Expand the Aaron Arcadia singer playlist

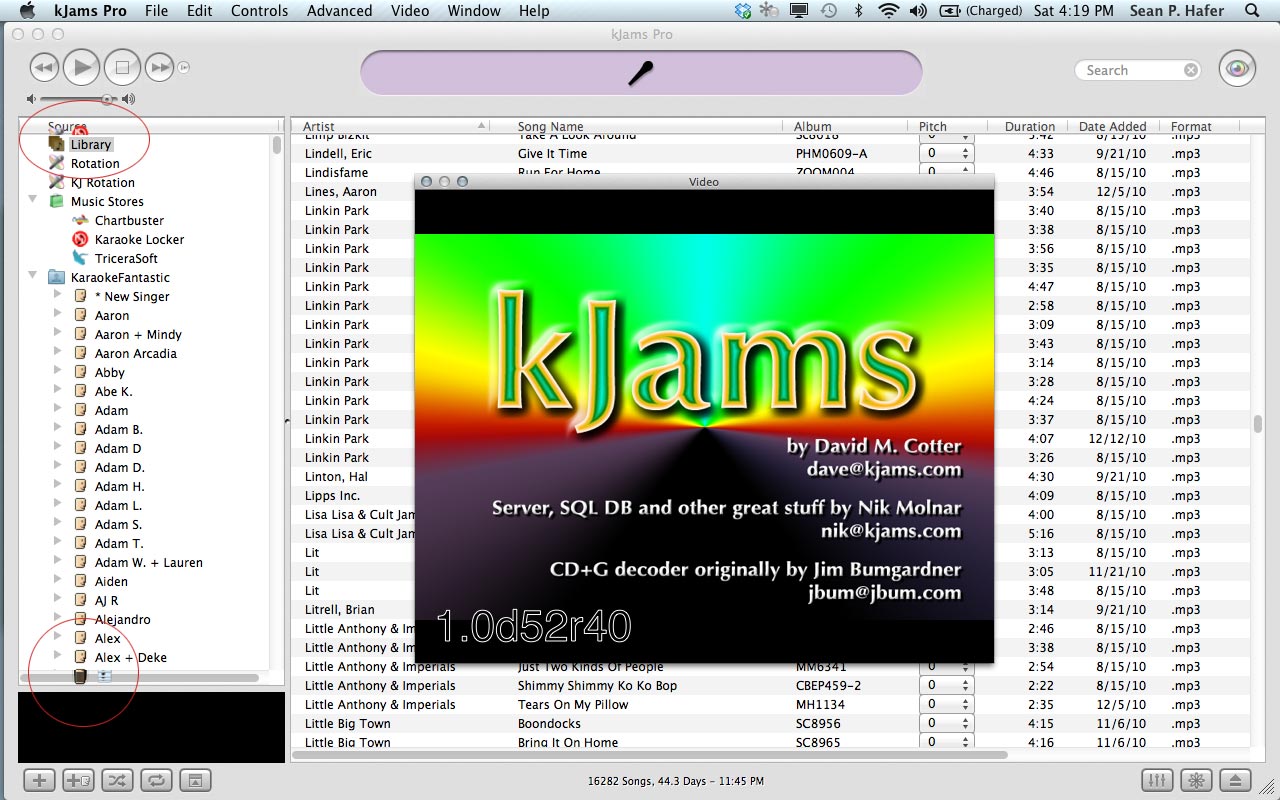tap(58, 353)
